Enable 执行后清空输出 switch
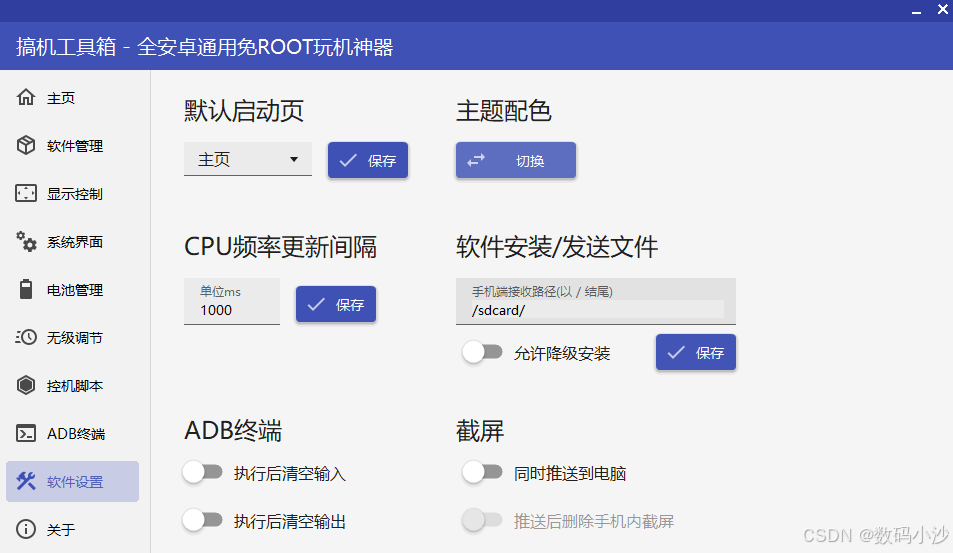Screen dimensions: 953x553 pyautogui.click(x=202, y=521)
